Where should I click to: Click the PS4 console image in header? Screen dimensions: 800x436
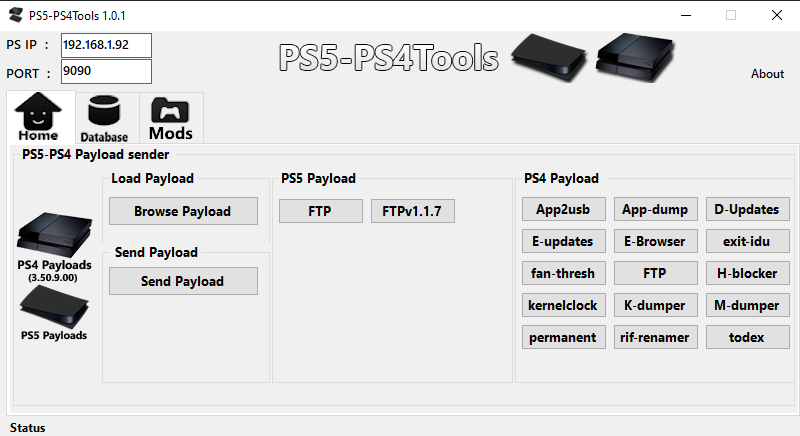tap(638, 53)
